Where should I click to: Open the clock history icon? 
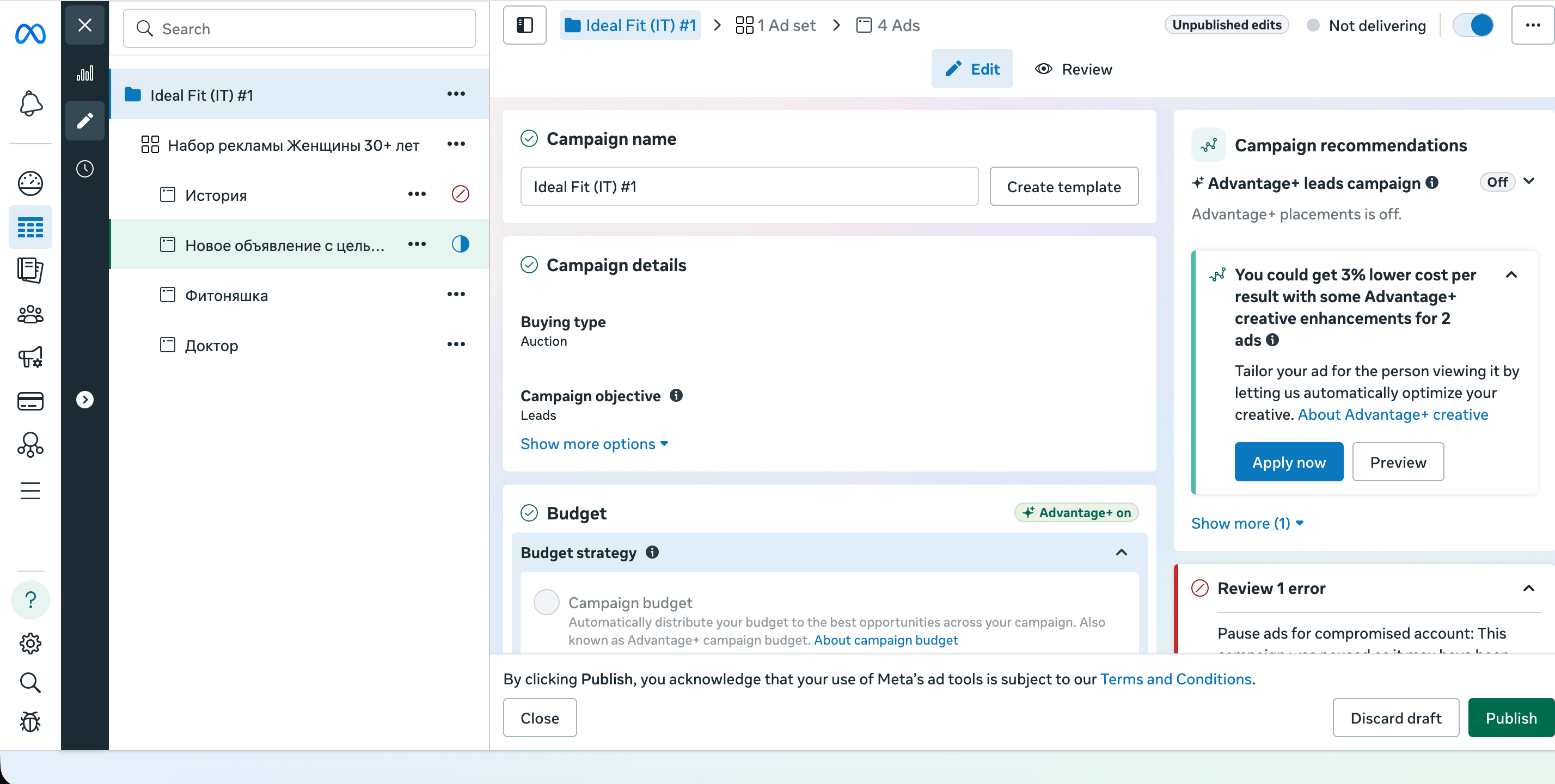tap(84, 168)
